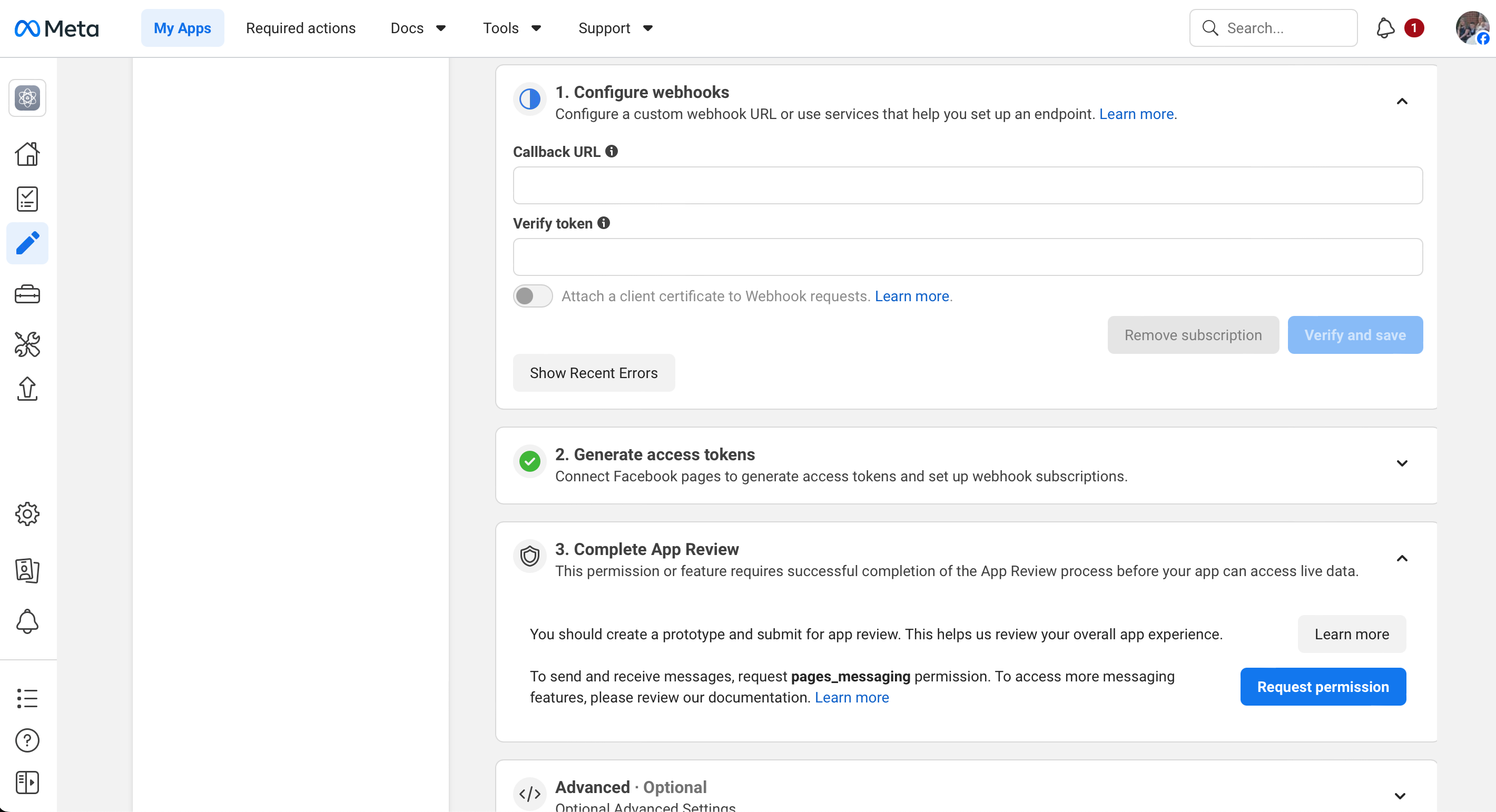
Task: Click the Search input field
Action: tap(1274, 28)
